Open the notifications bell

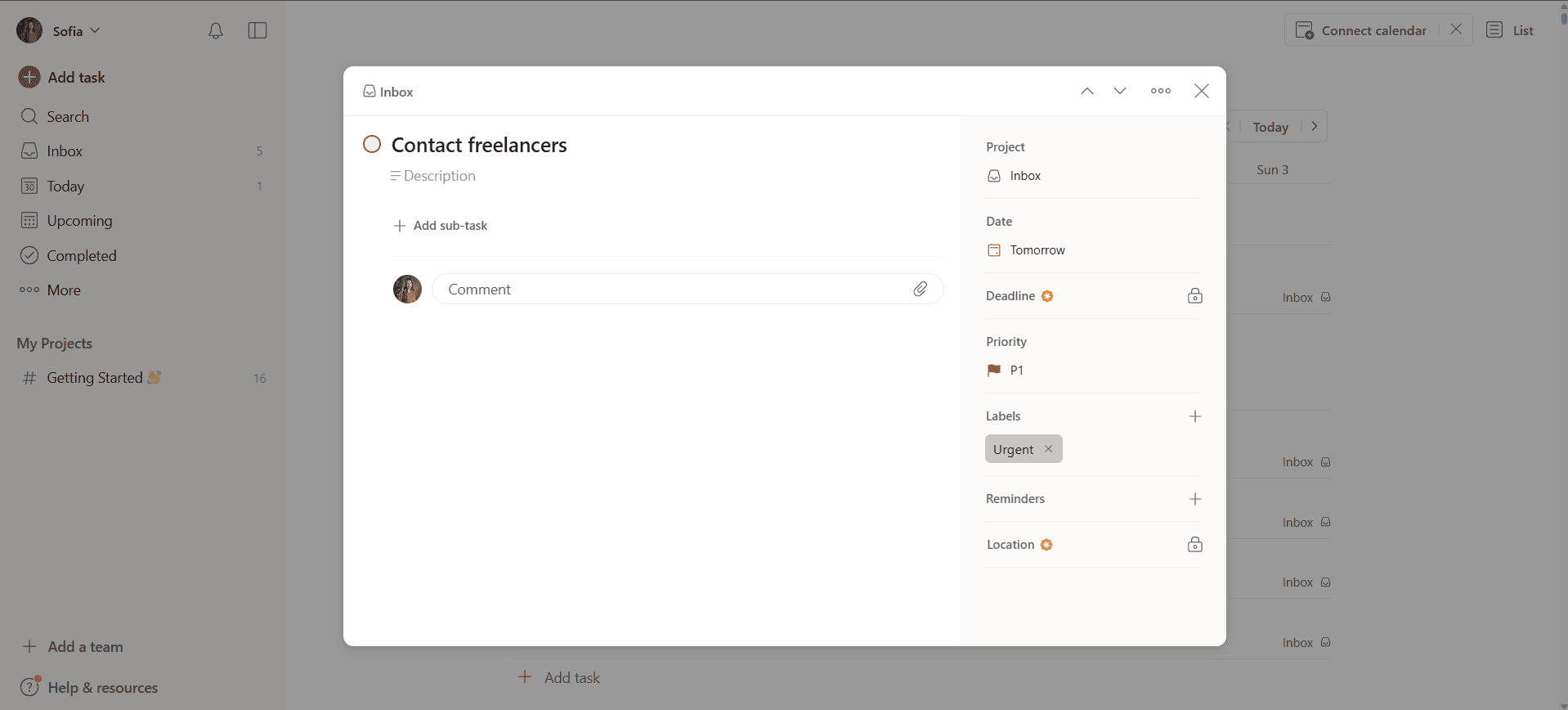tap(216, 31)
